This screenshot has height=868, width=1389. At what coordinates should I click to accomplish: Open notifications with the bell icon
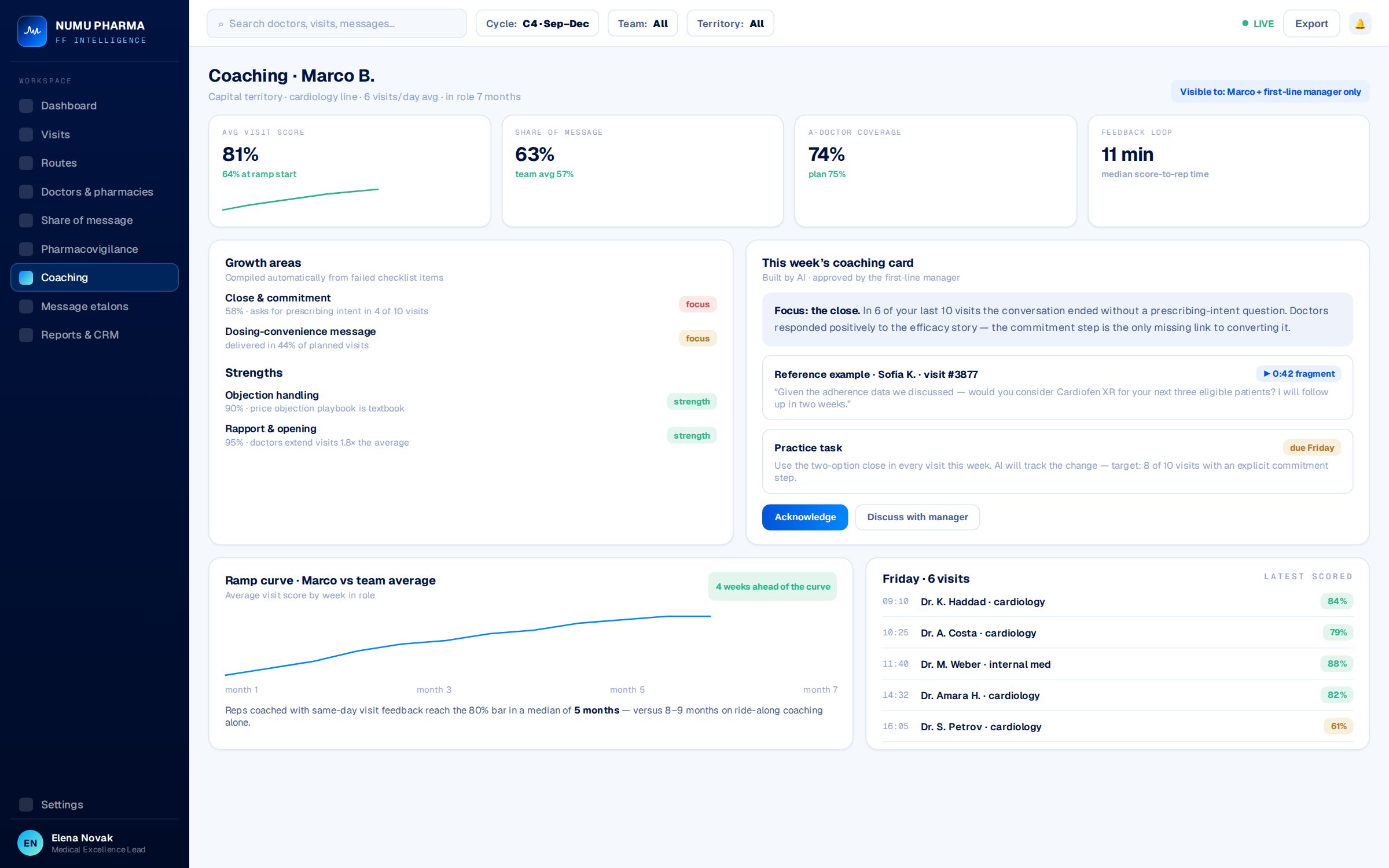point(1360,24)
